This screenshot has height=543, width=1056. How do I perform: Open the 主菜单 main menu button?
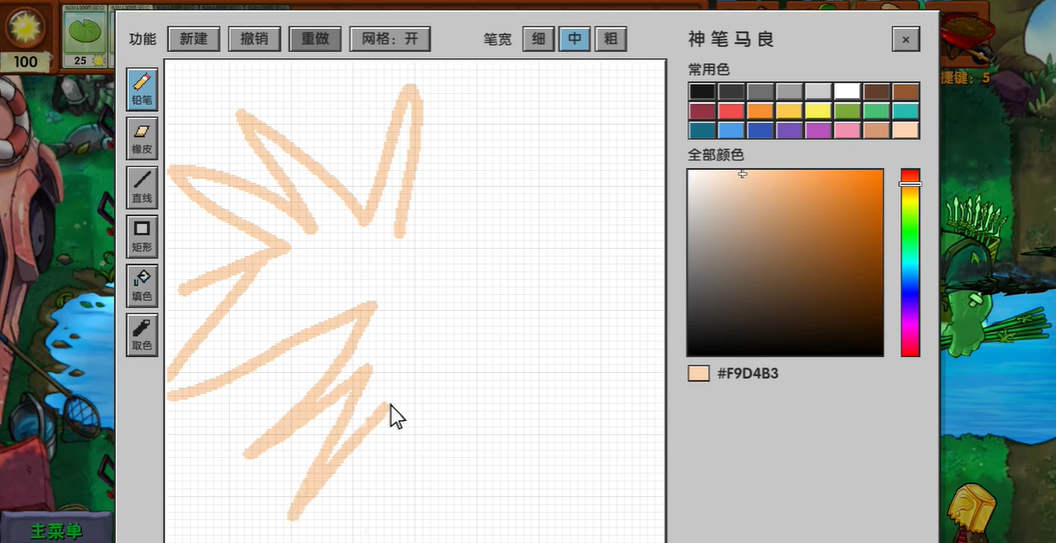pos(57,530)
